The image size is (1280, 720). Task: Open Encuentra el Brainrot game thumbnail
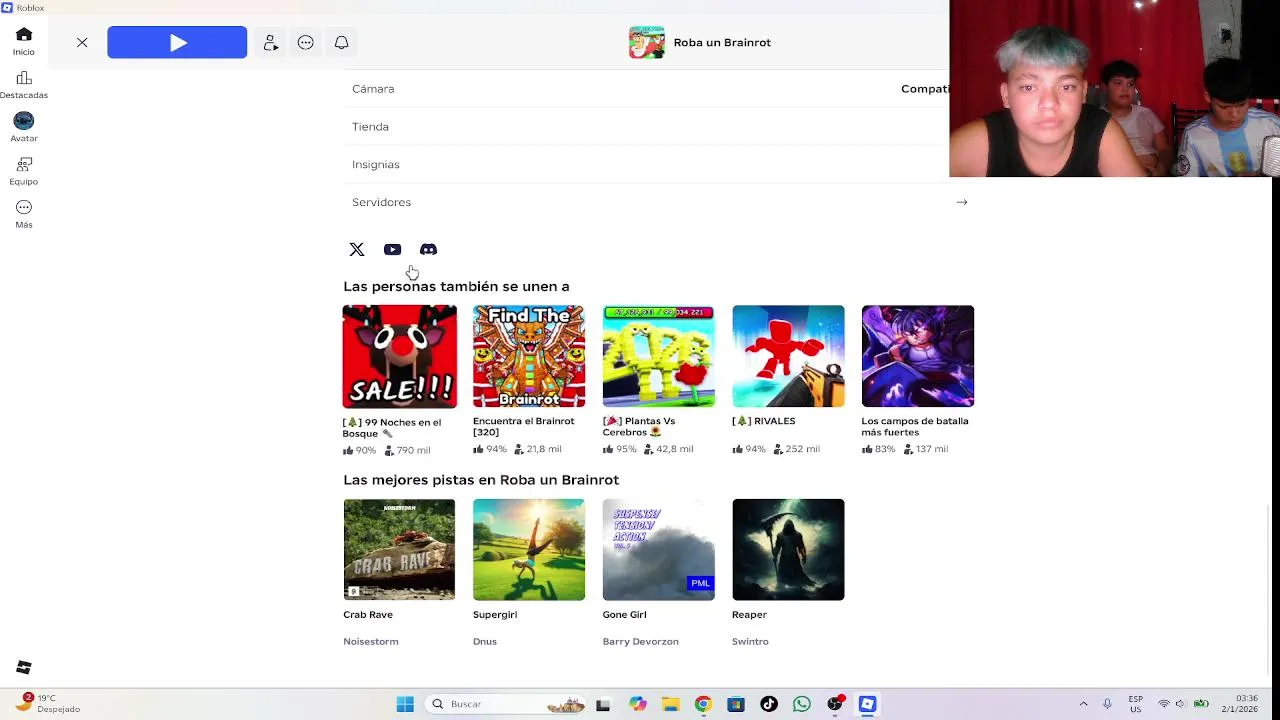click(x=529, y=356)
